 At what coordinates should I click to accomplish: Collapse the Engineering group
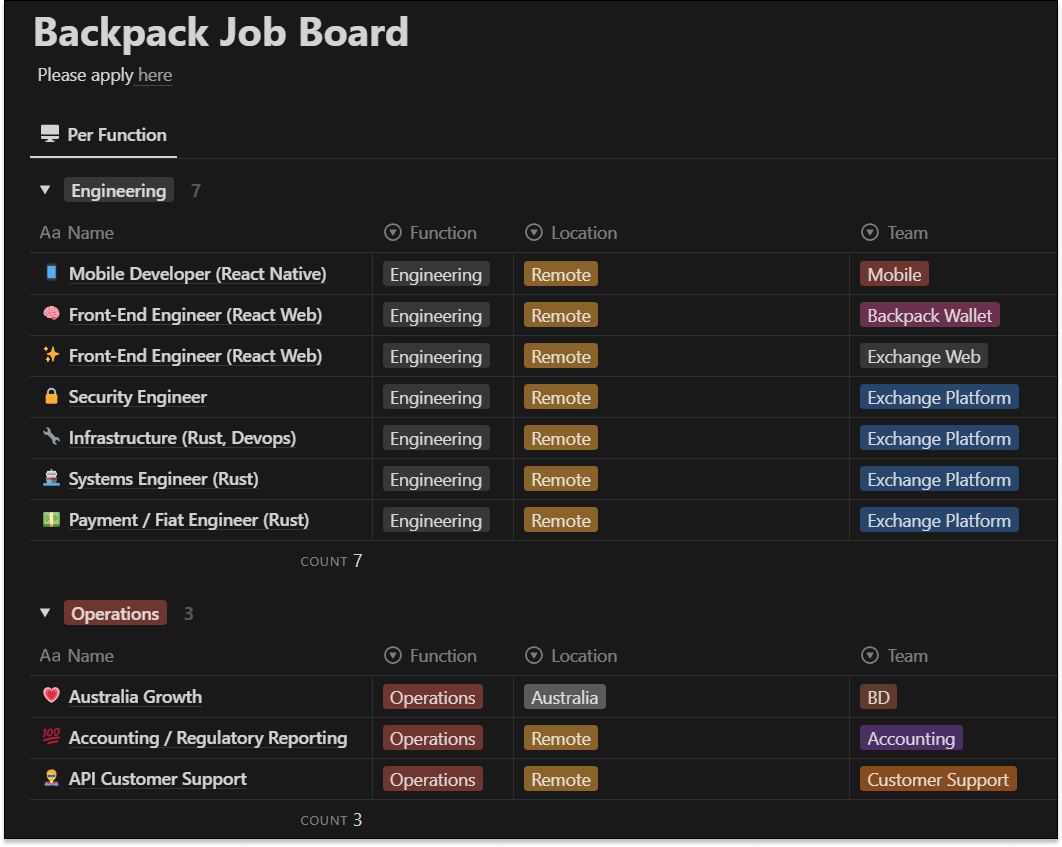pyautogui.click(x=45, y=190)
